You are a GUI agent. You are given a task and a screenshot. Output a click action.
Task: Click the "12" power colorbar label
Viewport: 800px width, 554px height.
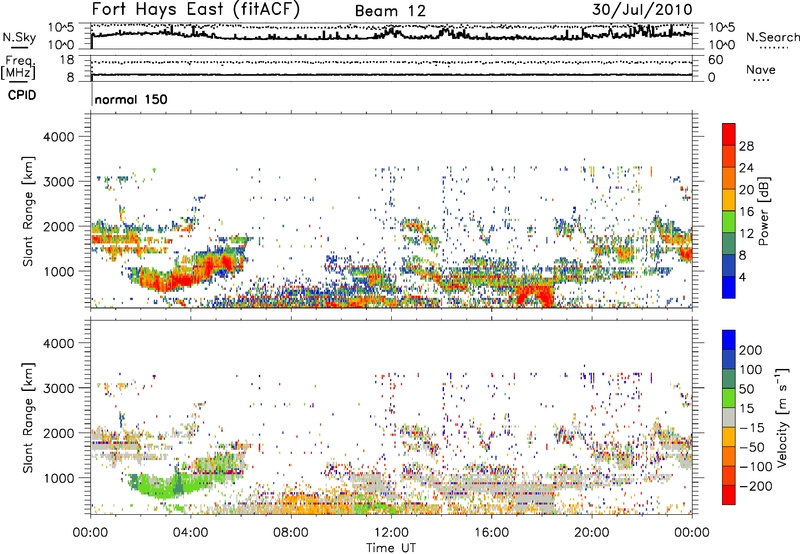[x=746, y=234]
